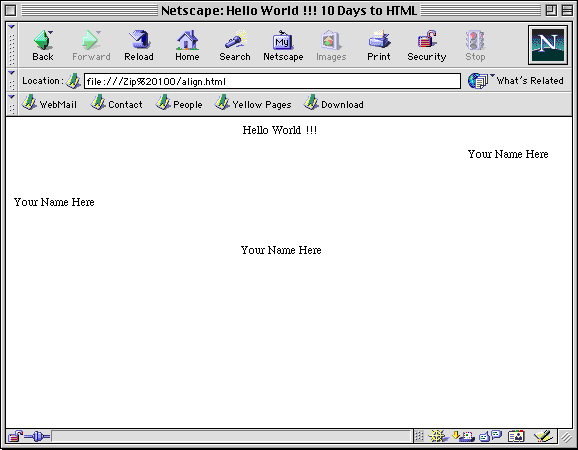
Task: Select the Download personal toolbar item
Action: (x=334, y=104)
